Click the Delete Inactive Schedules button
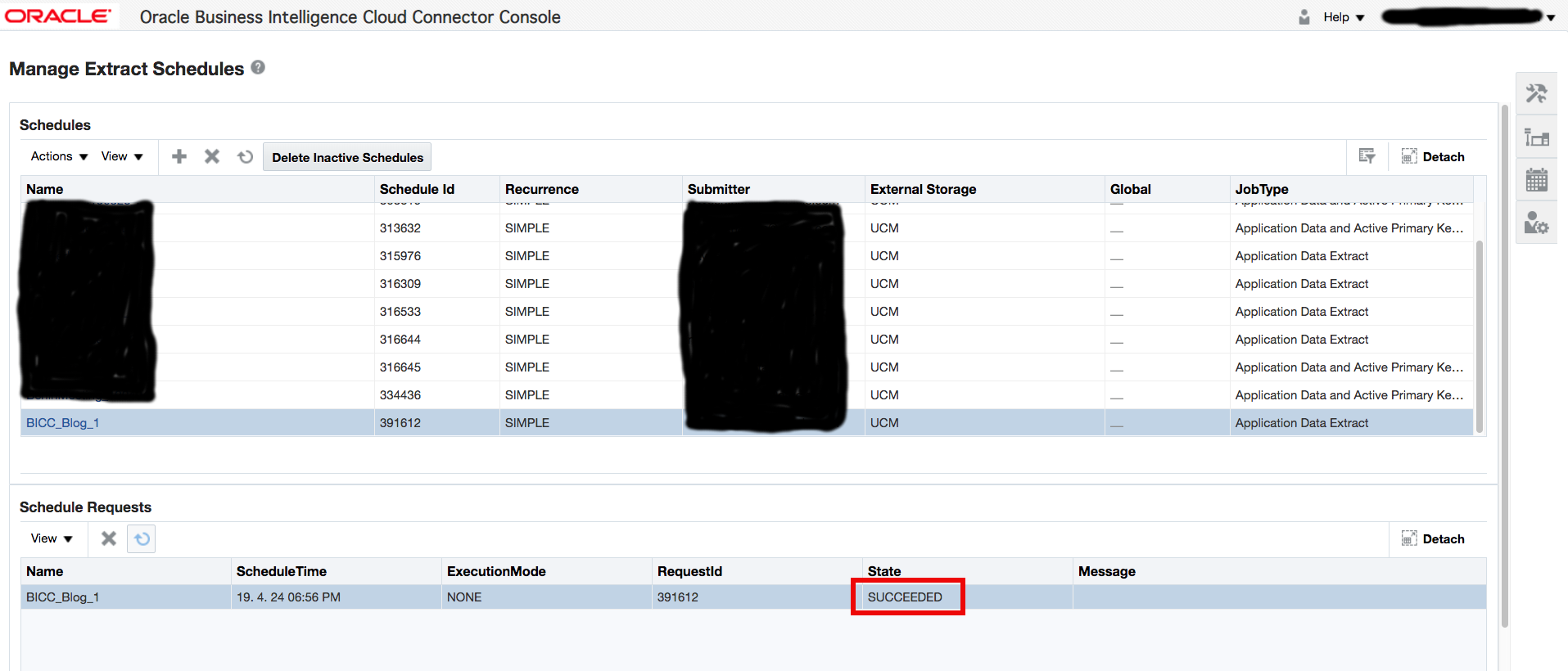 click(347, 157)
